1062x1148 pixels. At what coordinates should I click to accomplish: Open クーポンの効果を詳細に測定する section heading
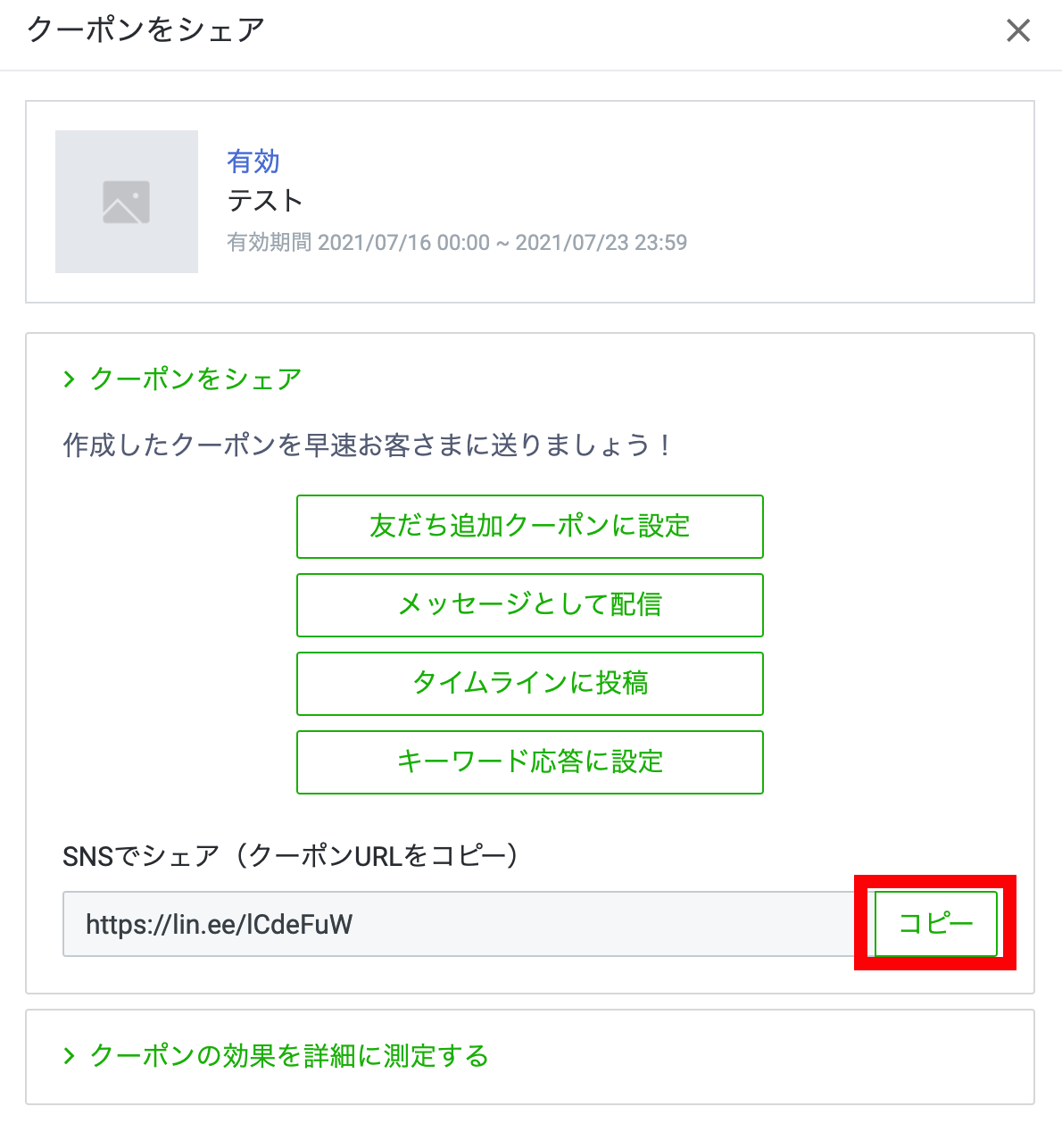[x=290, y=1056]
